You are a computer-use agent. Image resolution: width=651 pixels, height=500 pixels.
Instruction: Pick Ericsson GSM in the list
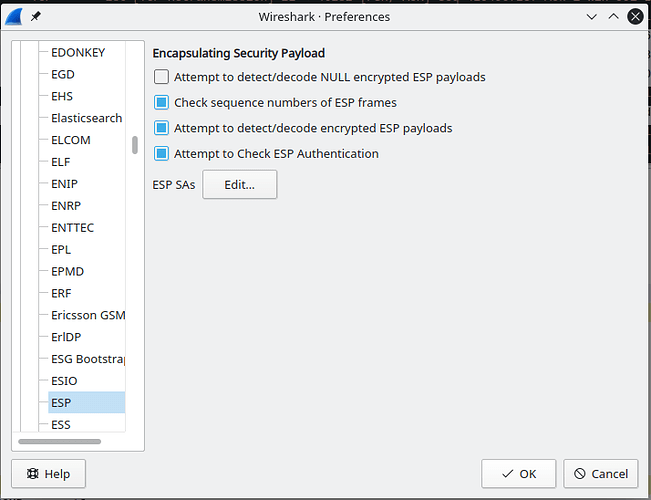pos(87,315)
